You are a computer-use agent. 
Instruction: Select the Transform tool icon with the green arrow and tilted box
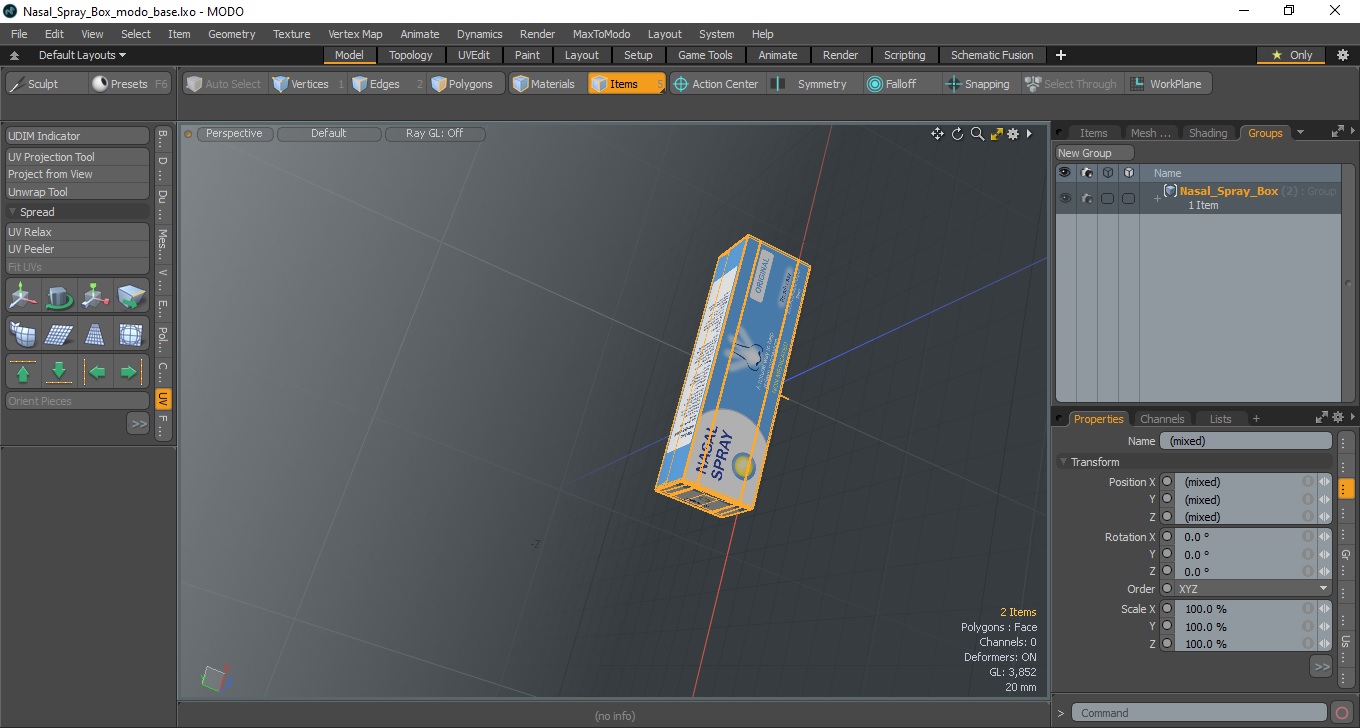pyautogui.click(x=131, y=296)
